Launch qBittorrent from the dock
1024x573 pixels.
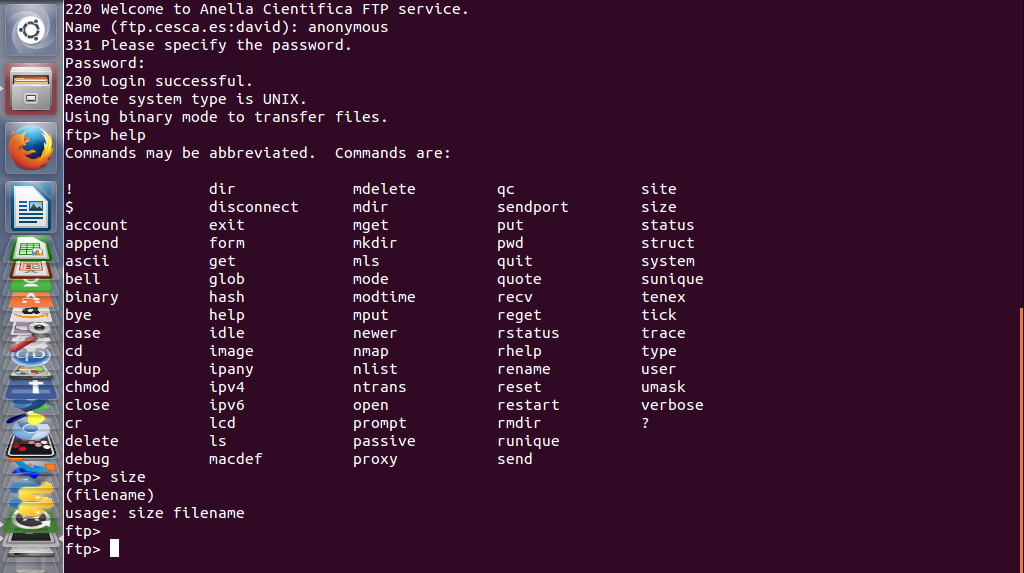[31, 355]
